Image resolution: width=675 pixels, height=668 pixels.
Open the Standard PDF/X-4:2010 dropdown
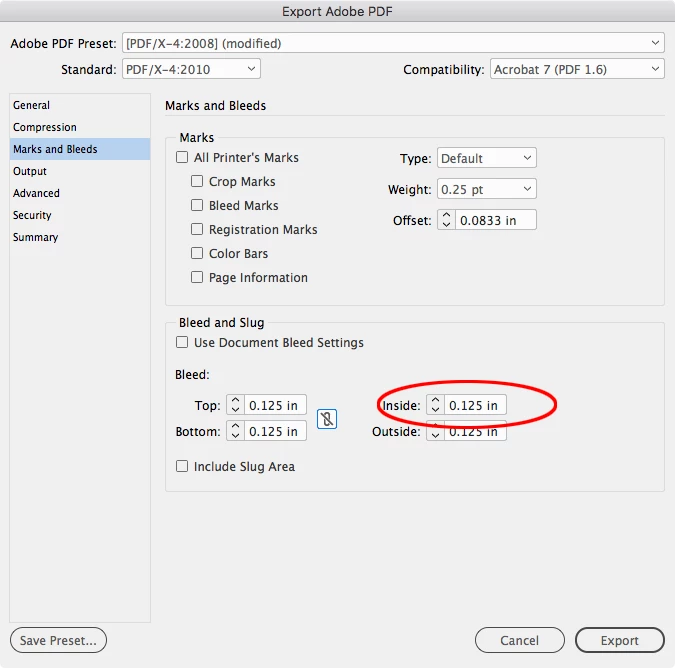[191, 69]
